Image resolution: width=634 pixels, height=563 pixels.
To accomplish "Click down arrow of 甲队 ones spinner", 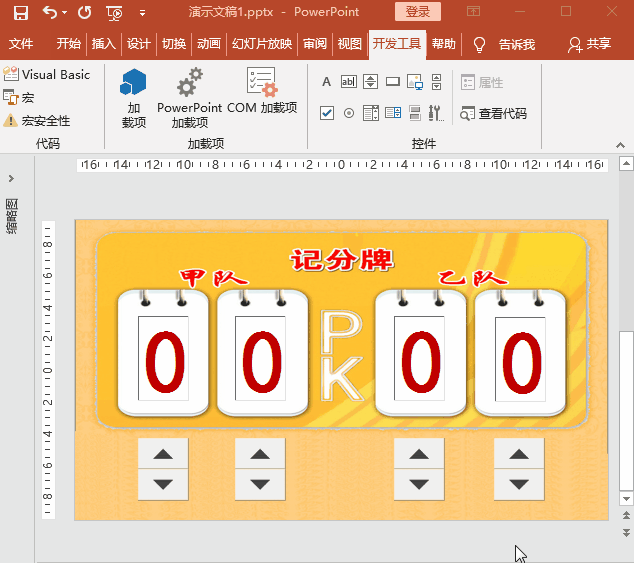I will pyautogui.click(x=260, y=485).
